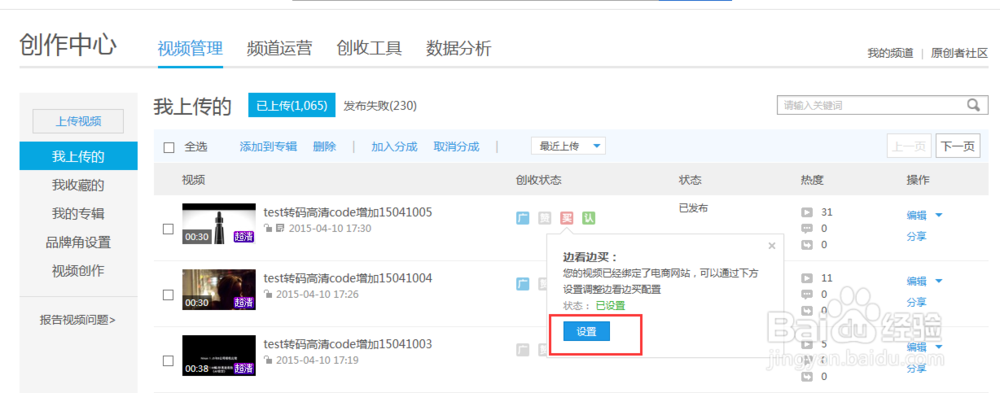This screenshot has height=393, width=1000.
Task: Check the box for video 15041005
Action: [168, 229]
